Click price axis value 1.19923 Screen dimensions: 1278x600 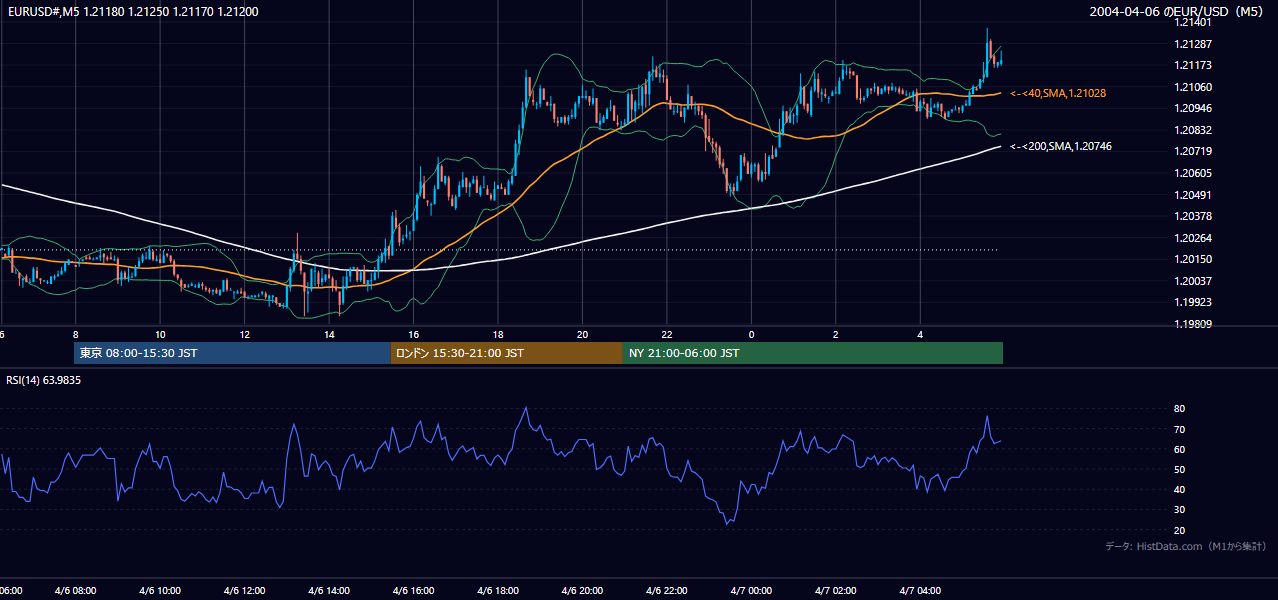pos(1192,302)
